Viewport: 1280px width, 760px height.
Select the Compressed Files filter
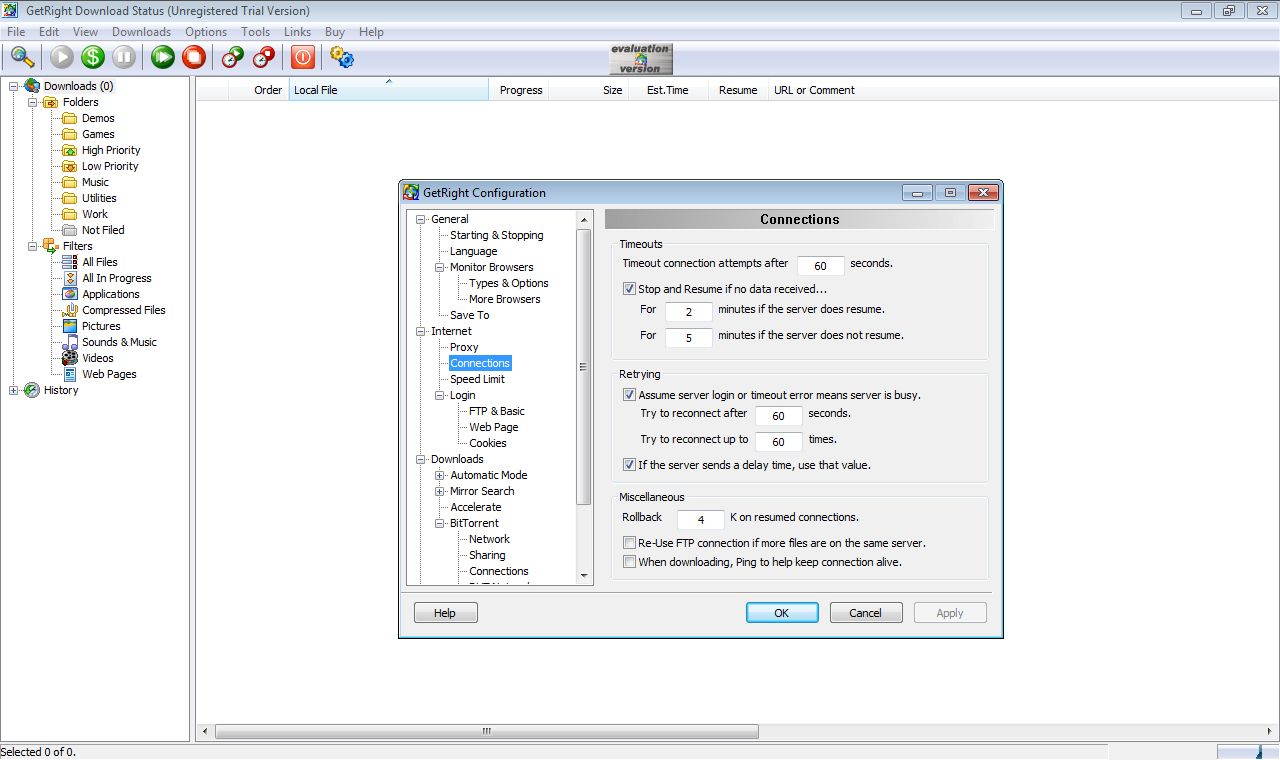[x=124, y=310]
